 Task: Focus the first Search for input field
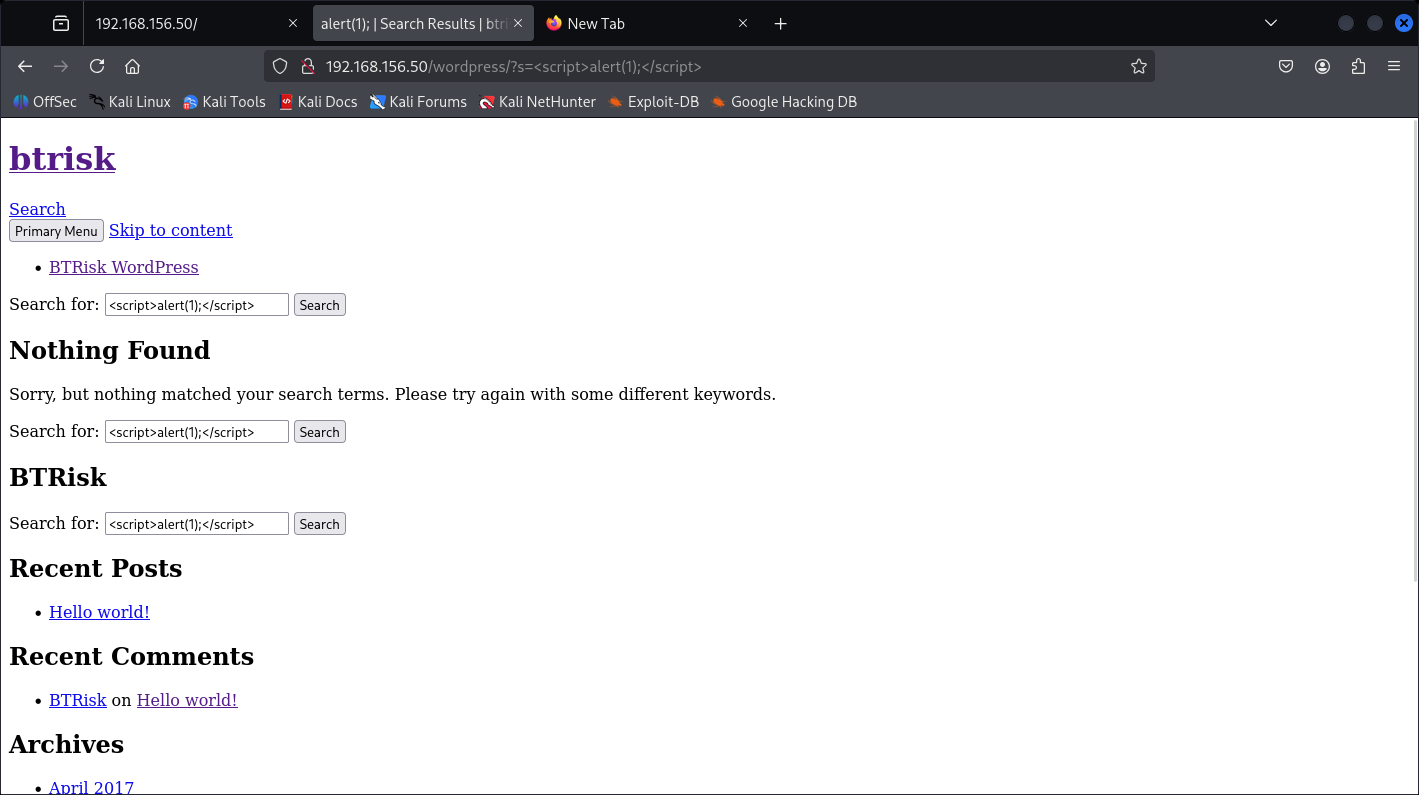pyautogui.click(x=197, y=305)
